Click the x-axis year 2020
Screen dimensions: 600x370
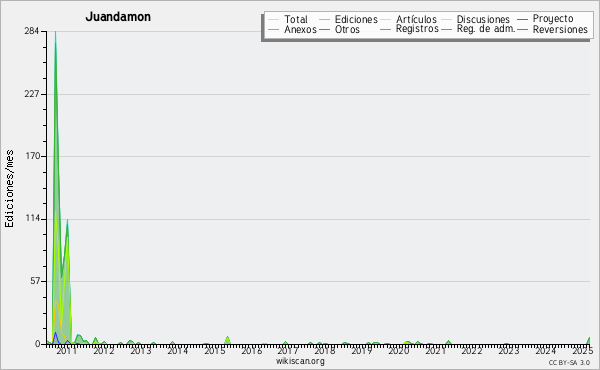[398, 350]
